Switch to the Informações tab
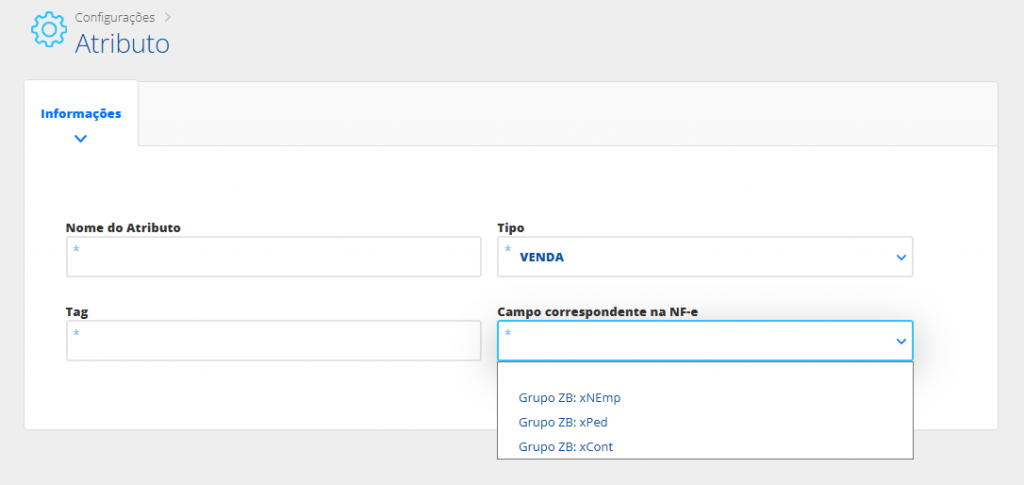Screen dimensions: 1024x485 (x=81, y=113)
